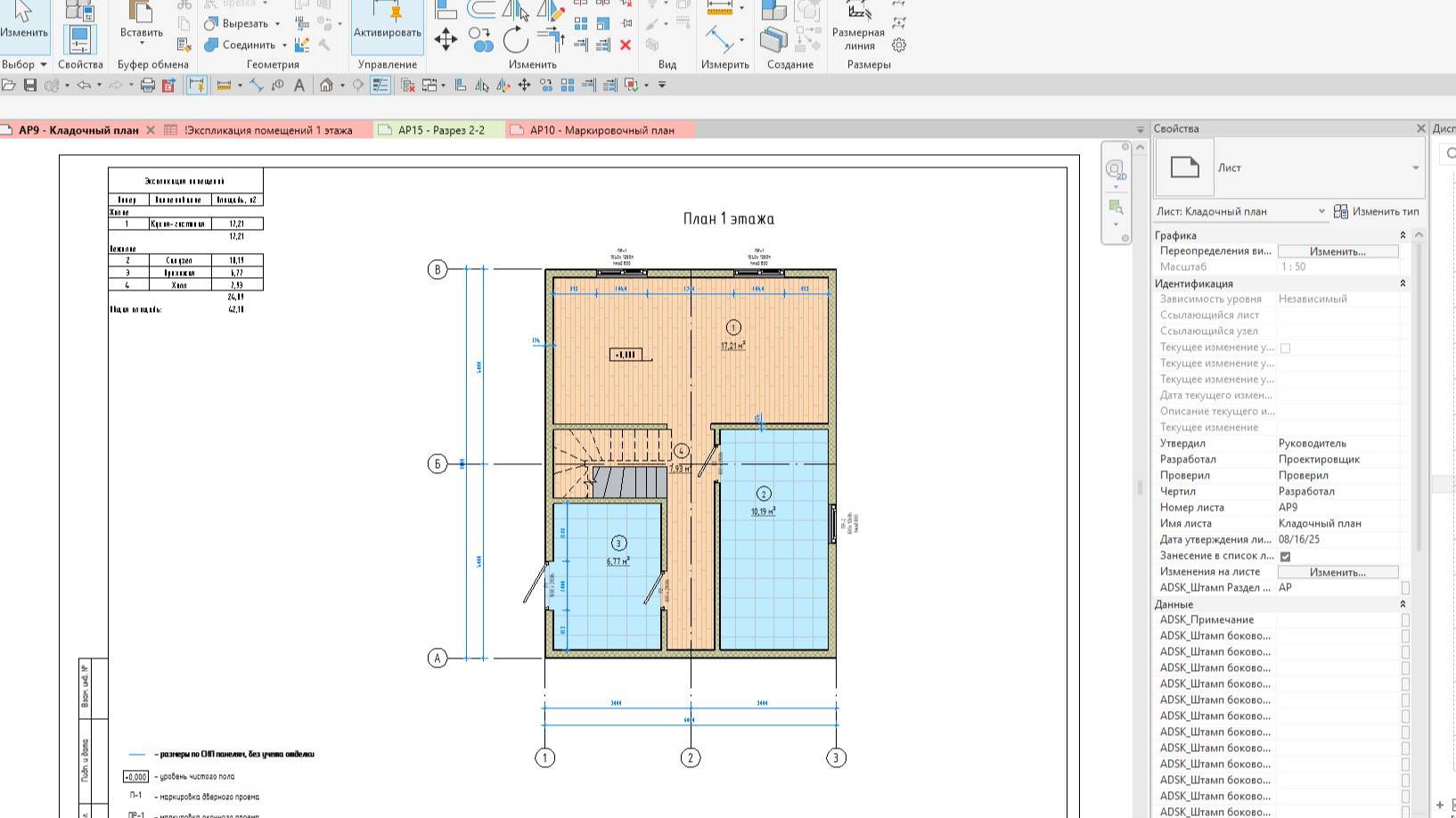Screen dimensions: 1456x818
Task: Expand the Вырезать dropdown arrow
Action: (x=276, y=23)
